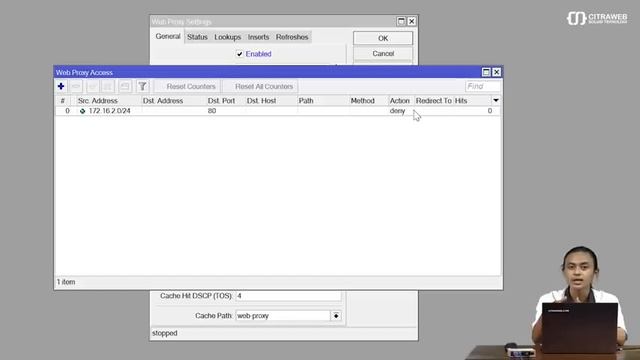Image resolution: width=640 pixels, height=360 pixels.
Task: Open the filter funnel icon
Action: coord(142,86)
